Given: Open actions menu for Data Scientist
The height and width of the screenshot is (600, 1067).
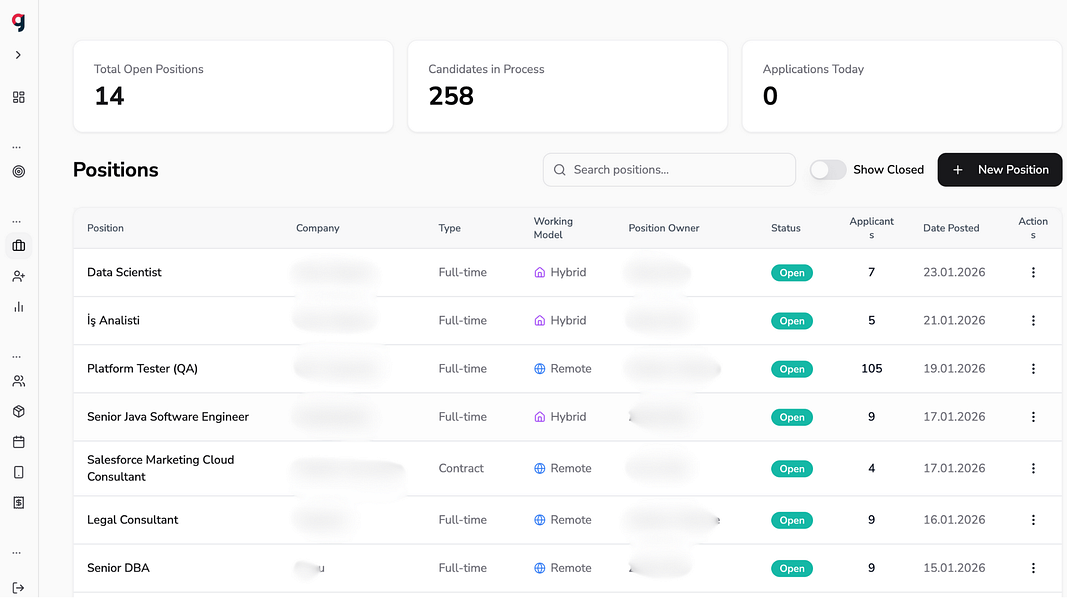Looking at the screenshot, I should point(1033,272).
